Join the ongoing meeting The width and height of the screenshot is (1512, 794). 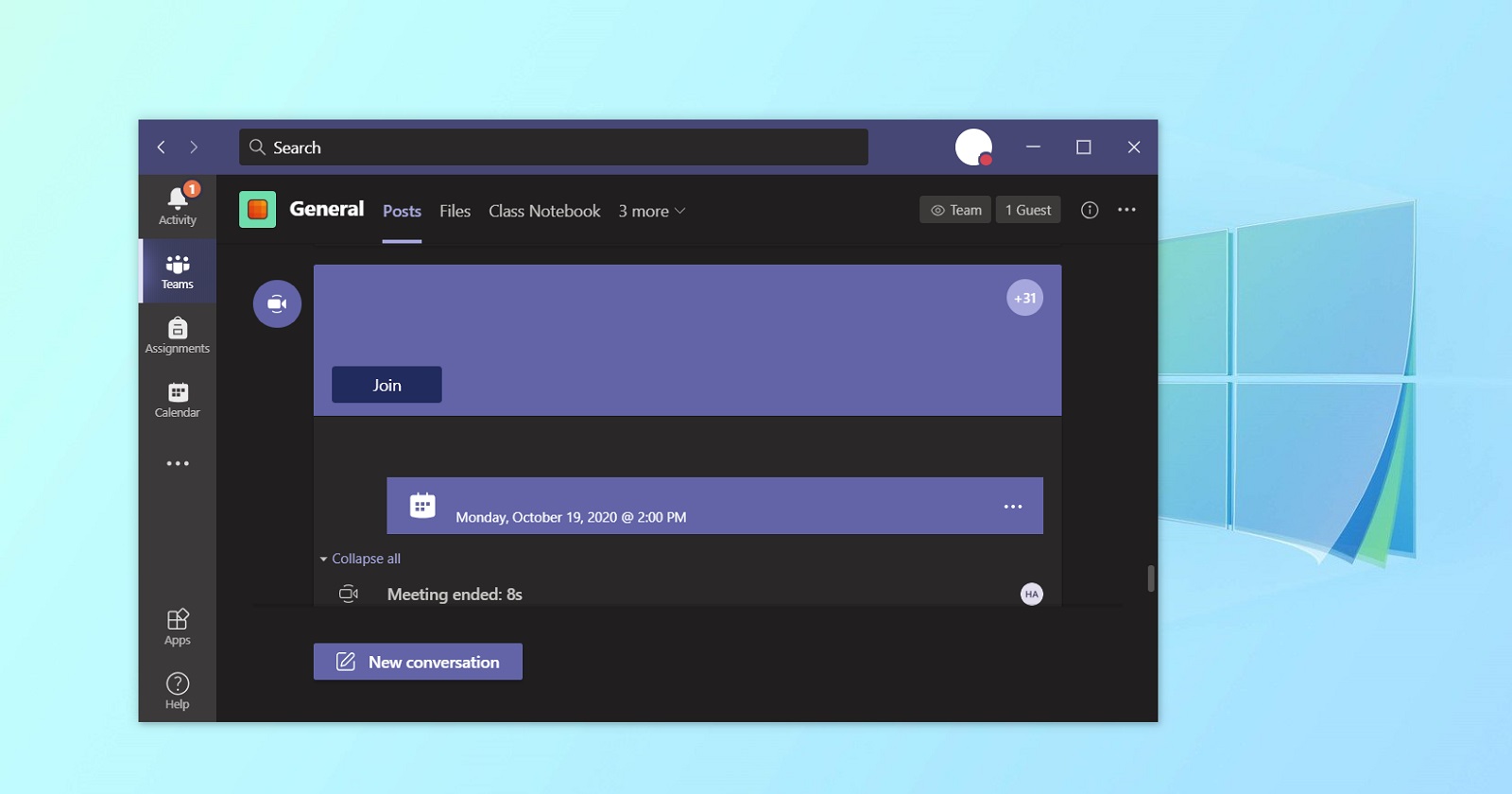[x=387, y=385]
